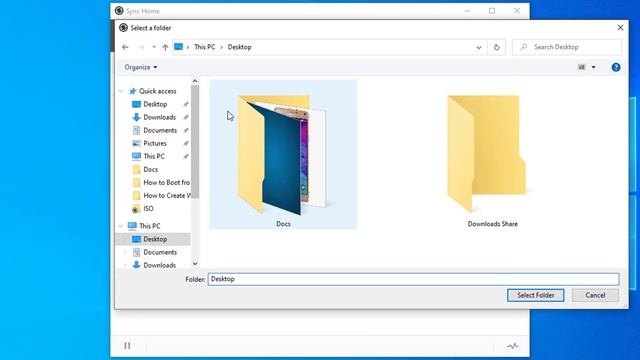Click the Search Desktop field
Screen dimensions: 640x360
coord(567,47)
